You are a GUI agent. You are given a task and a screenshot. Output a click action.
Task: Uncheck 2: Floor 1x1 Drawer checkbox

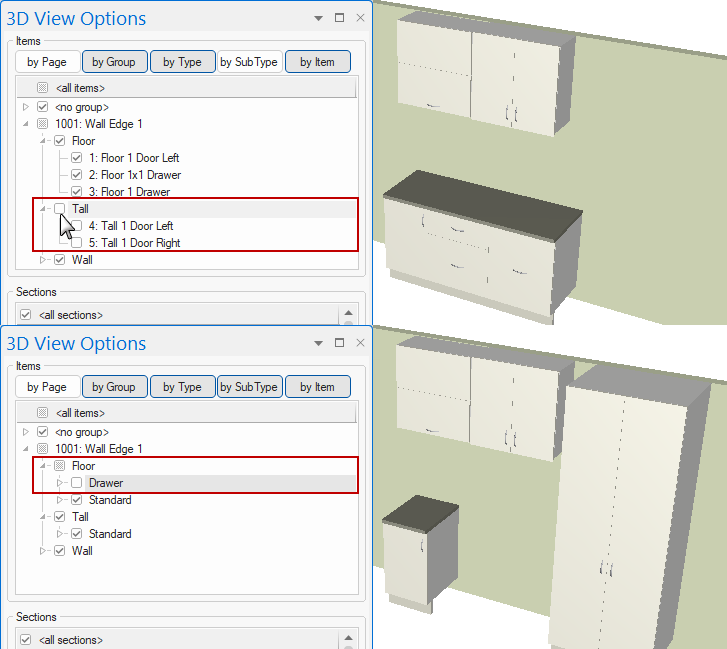coord(77,175)
